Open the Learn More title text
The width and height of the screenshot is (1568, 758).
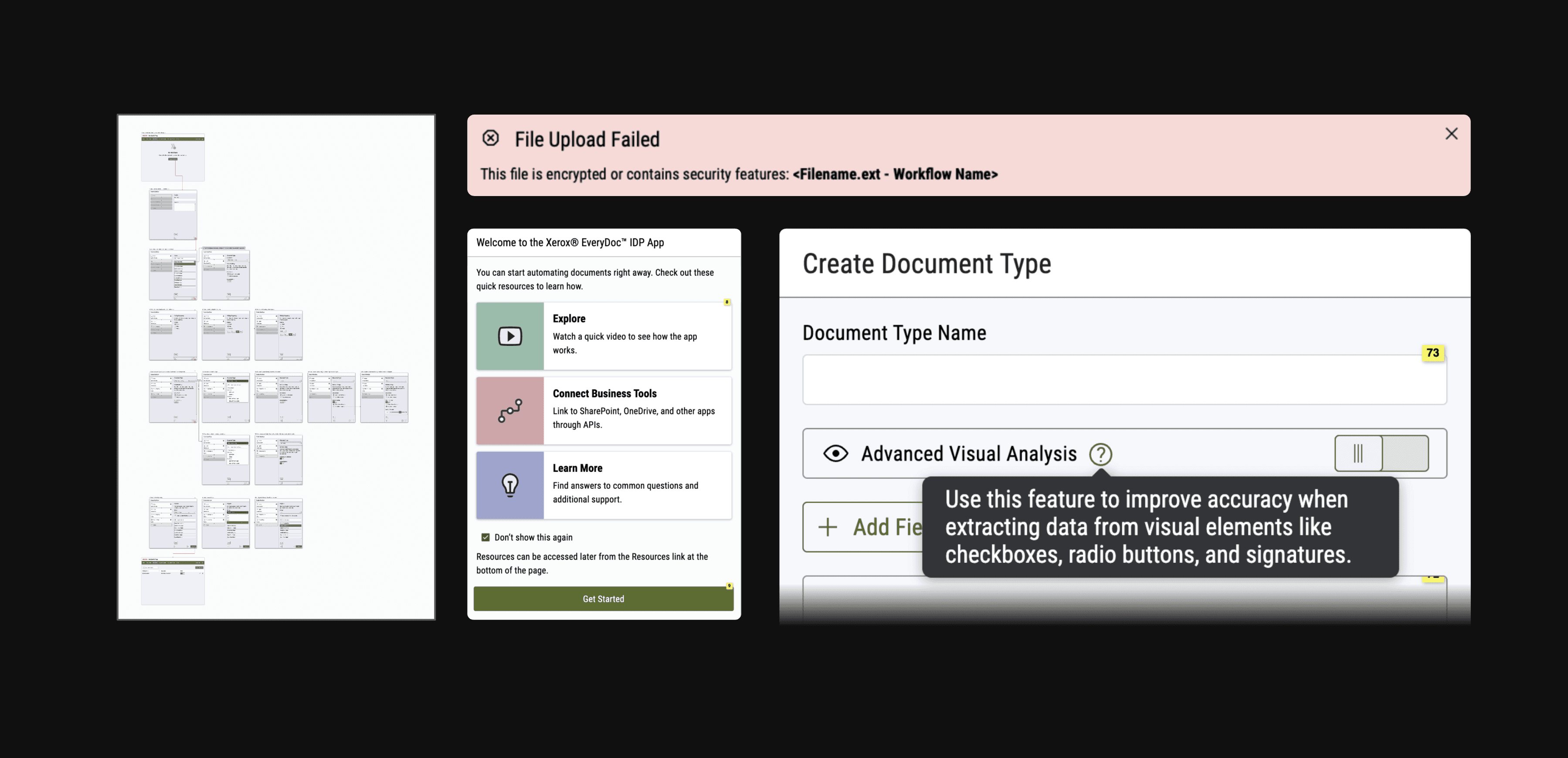577,468
